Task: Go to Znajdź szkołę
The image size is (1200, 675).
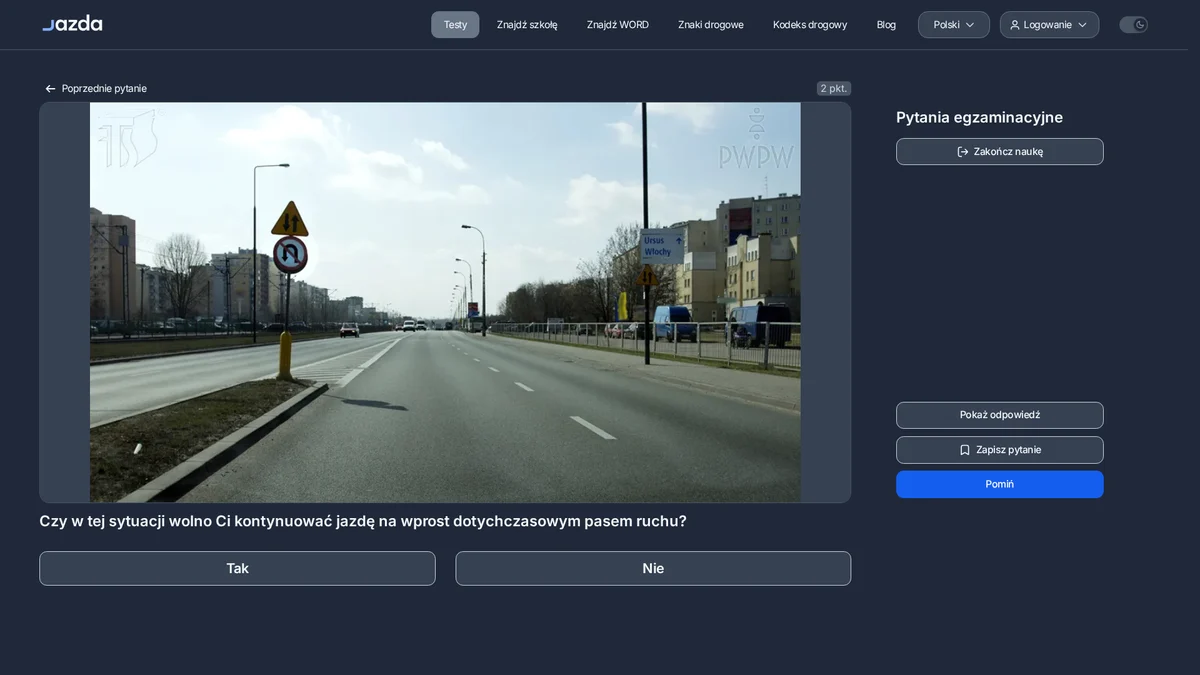Action: 527,25
